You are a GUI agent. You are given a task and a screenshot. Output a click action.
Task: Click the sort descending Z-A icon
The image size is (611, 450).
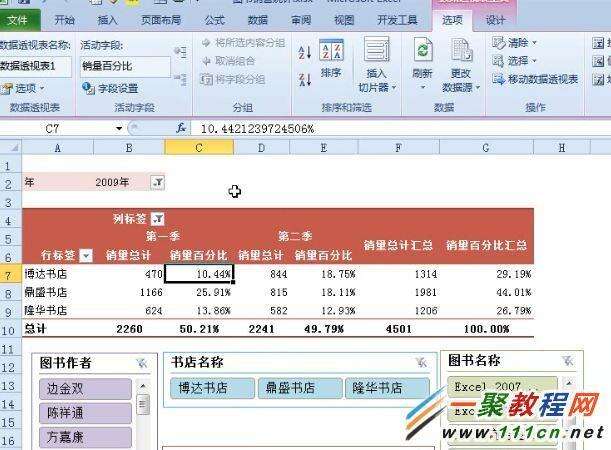point(305,79)
